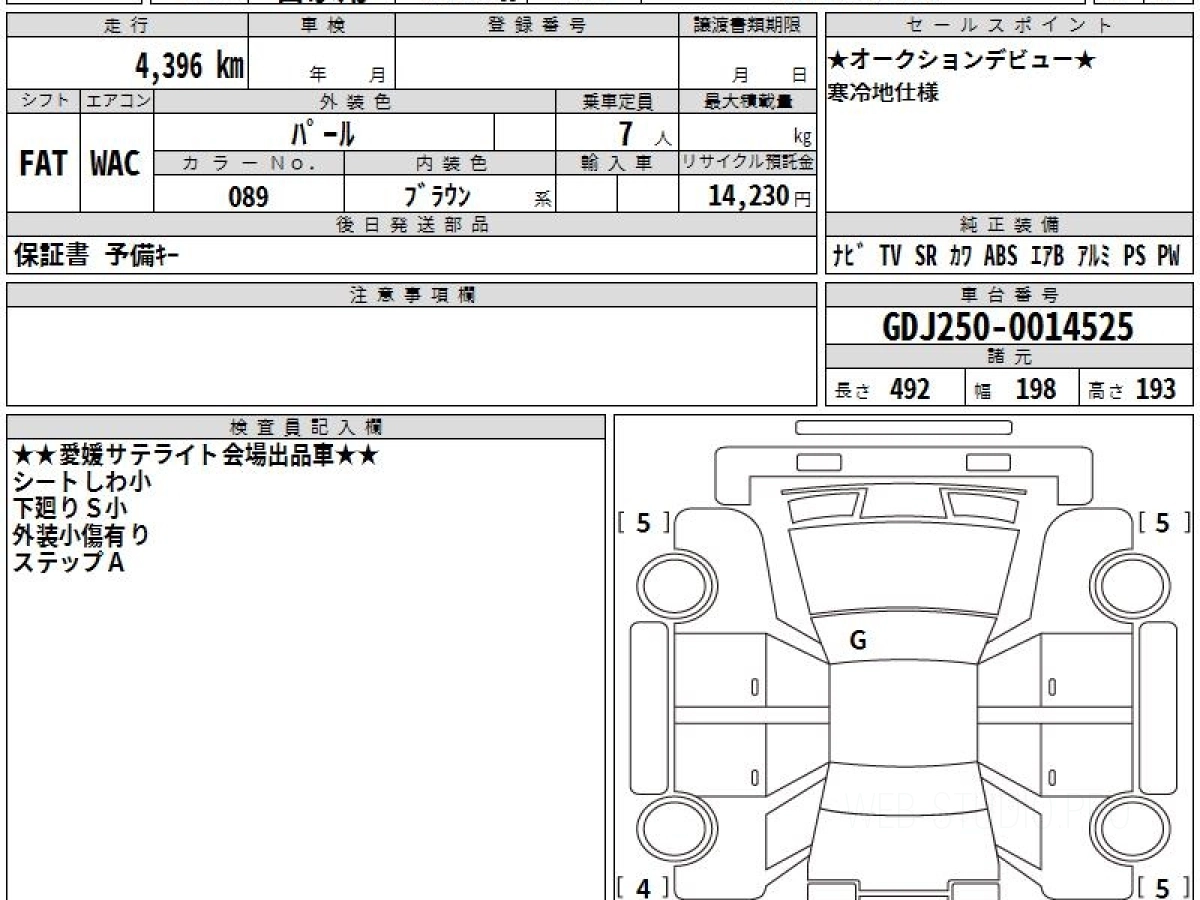Click the 登録番号 header cell

point(537,26)
